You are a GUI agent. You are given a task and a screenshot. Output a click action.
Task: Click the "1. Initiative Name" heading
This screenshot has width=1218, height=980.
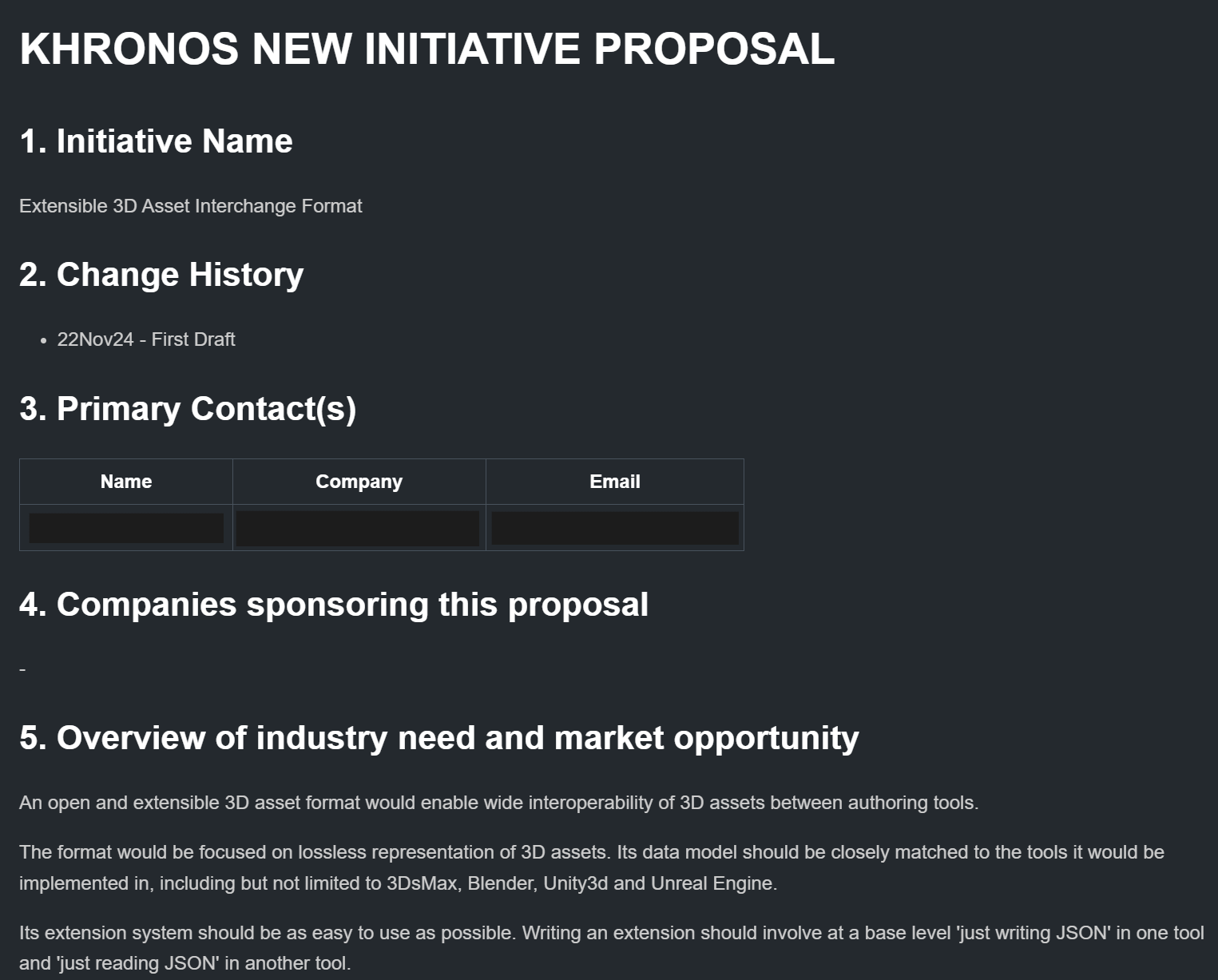pyautogui.click(x=156, y=141)
